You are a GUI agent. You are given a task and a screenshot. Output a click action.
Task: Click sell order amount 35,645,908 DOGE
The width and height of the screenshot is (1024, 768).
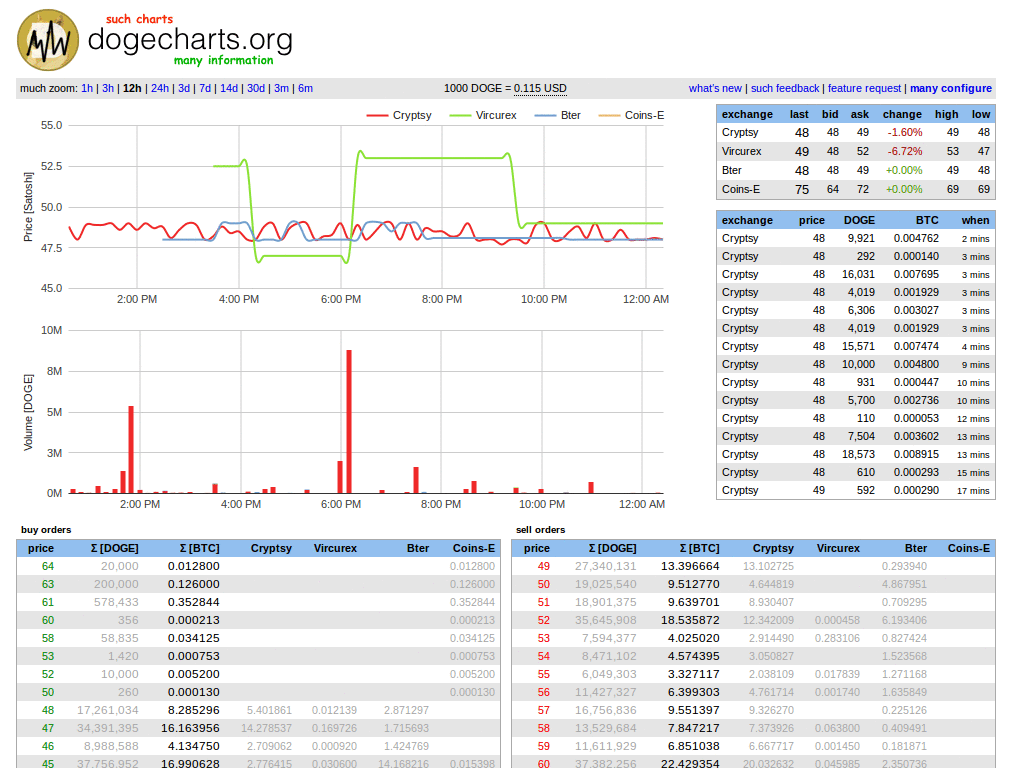click(x=605, y=620)
